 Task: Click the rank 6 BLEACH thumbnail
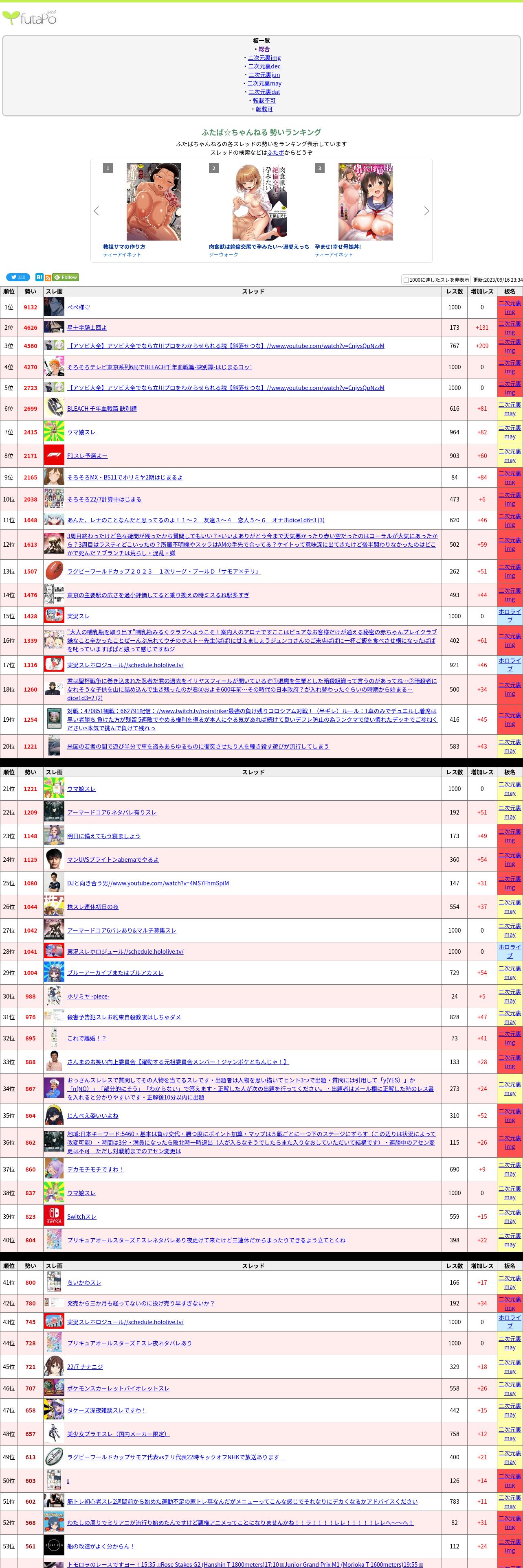pos(54,408)
